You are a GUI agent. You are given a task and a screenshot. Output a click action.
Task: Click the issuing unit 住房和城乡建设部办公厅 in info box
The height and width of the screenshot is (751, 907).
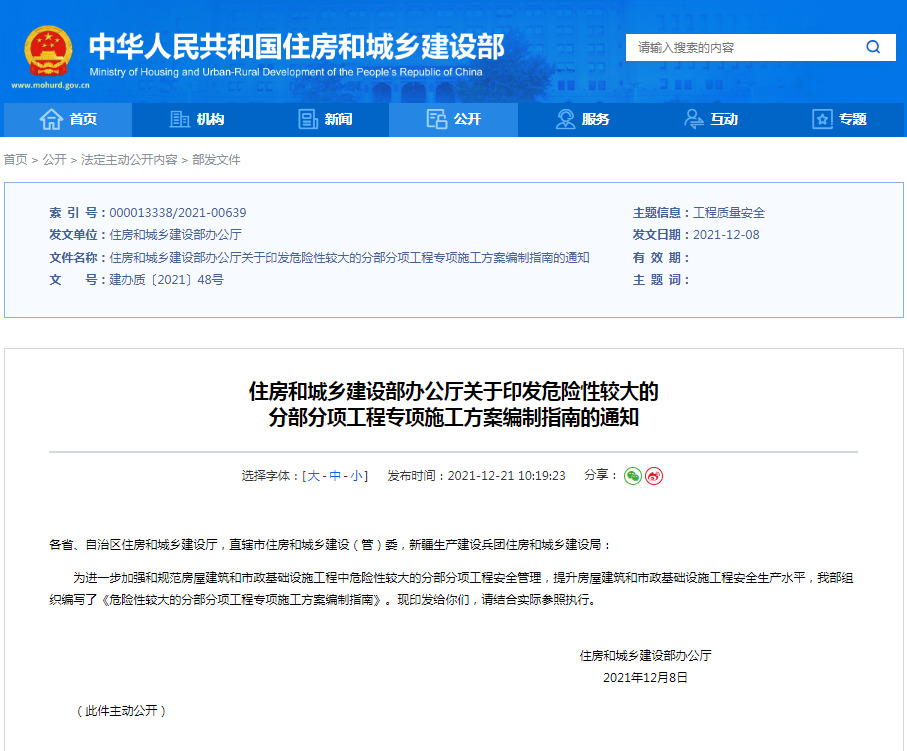click(x=175, y=235)
